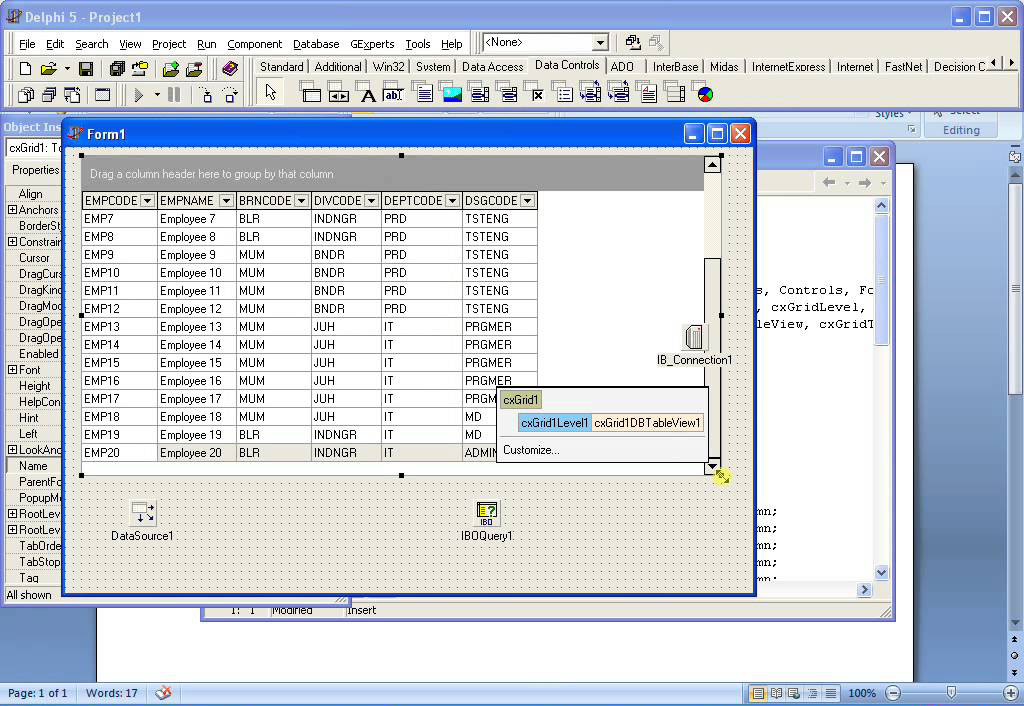1024x706 pixels.
Task: Click the cxGrid1Level1 button in popup
Action: point(555,423)
